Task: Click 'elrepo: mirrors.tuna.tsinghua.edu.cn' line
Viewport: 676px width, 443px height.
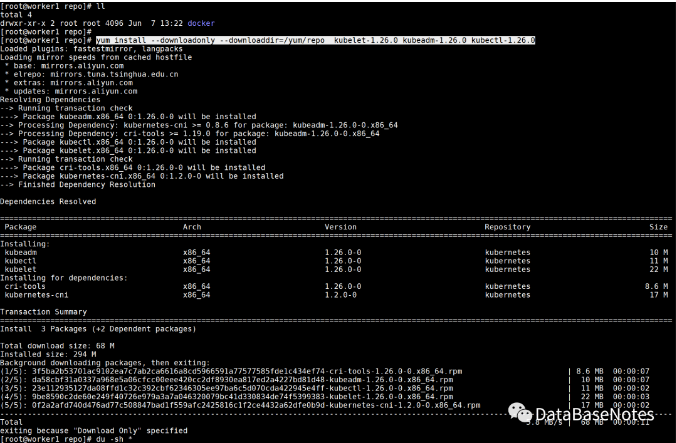Action: (x=92, y=74)
